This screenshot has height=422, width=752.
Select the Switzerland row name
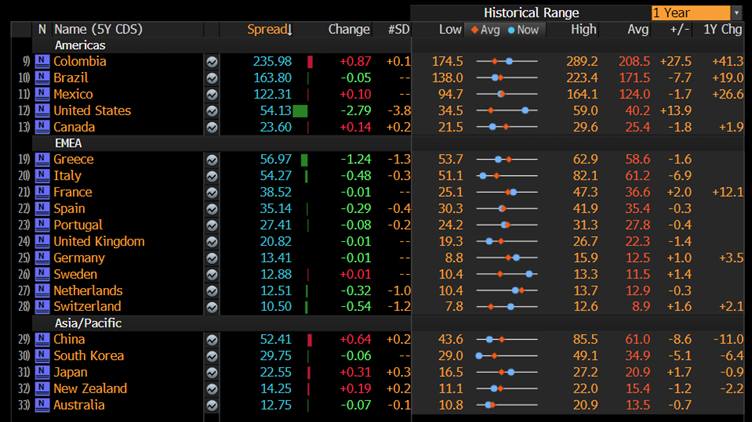point(87,306)
